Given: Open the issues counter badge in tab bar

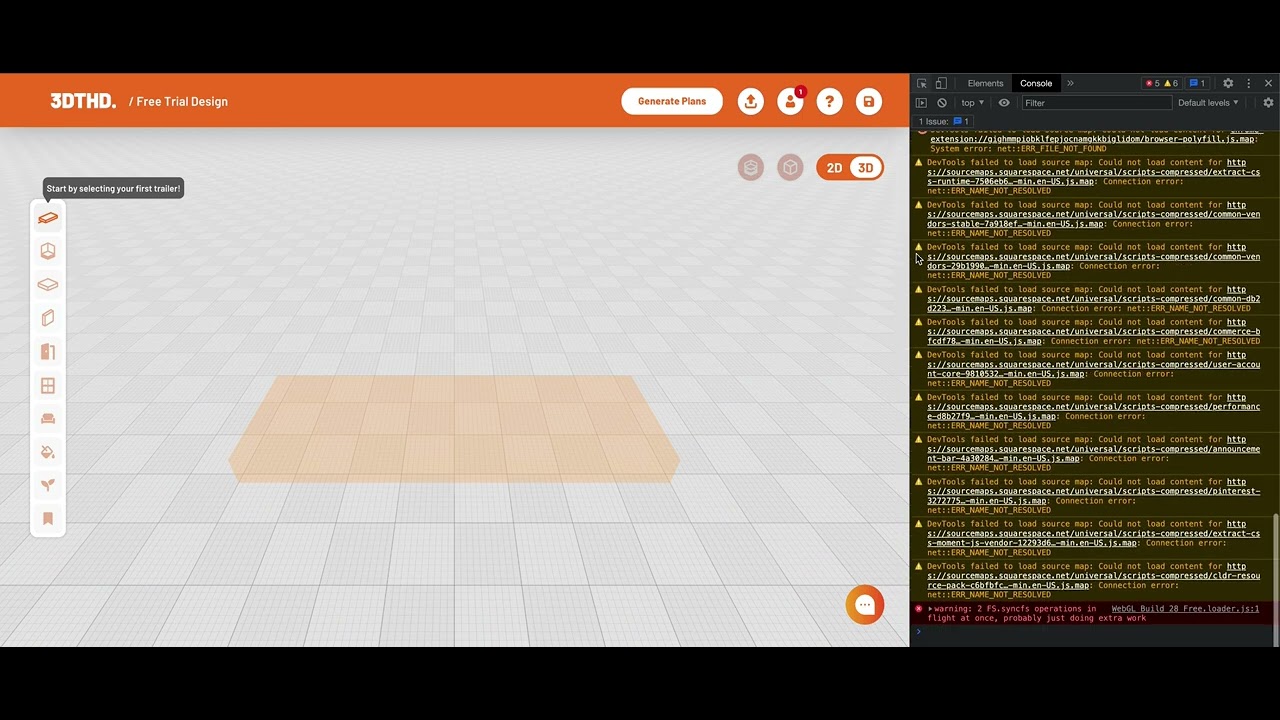Looking at the screenshot, I should pyautogui.click(x=1197, y=83).
